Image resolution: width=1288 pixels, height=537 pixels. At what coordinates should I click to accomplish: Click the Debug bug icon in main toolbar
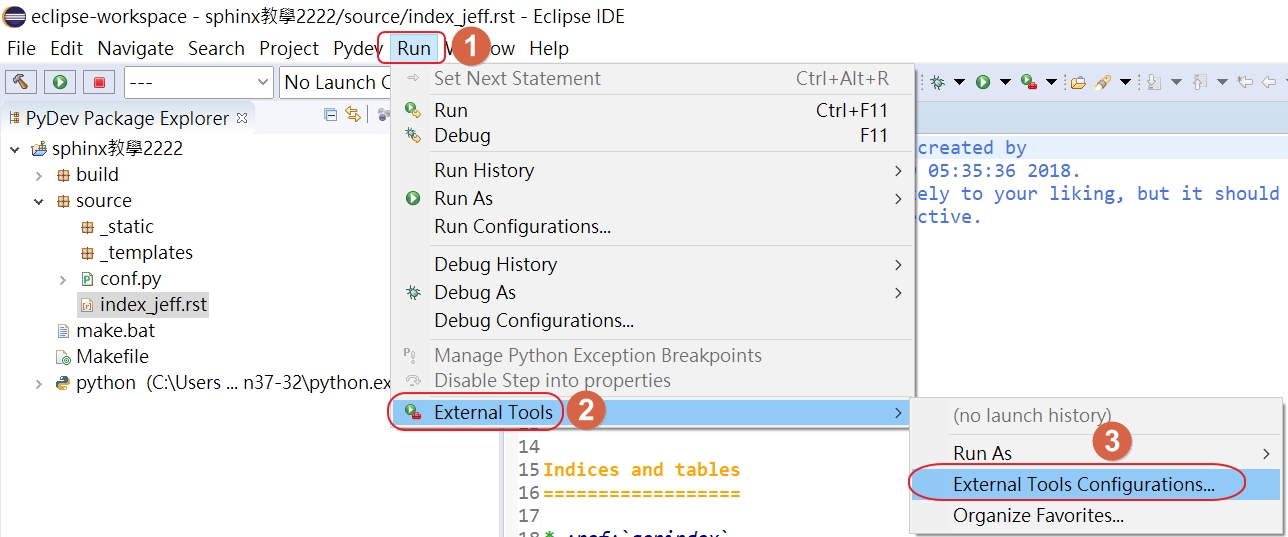click(x=937, y=82)
